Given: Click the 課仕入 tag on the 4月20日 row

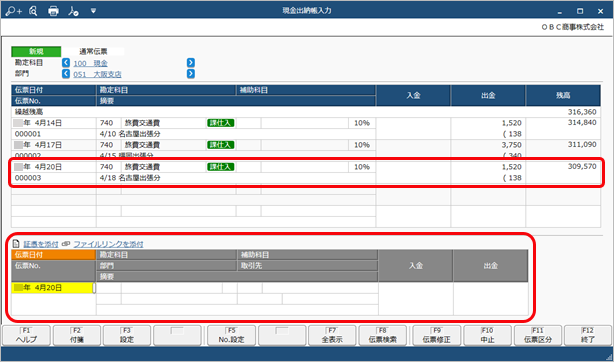Looking at the screenshot, I should [x=220, y=167].
